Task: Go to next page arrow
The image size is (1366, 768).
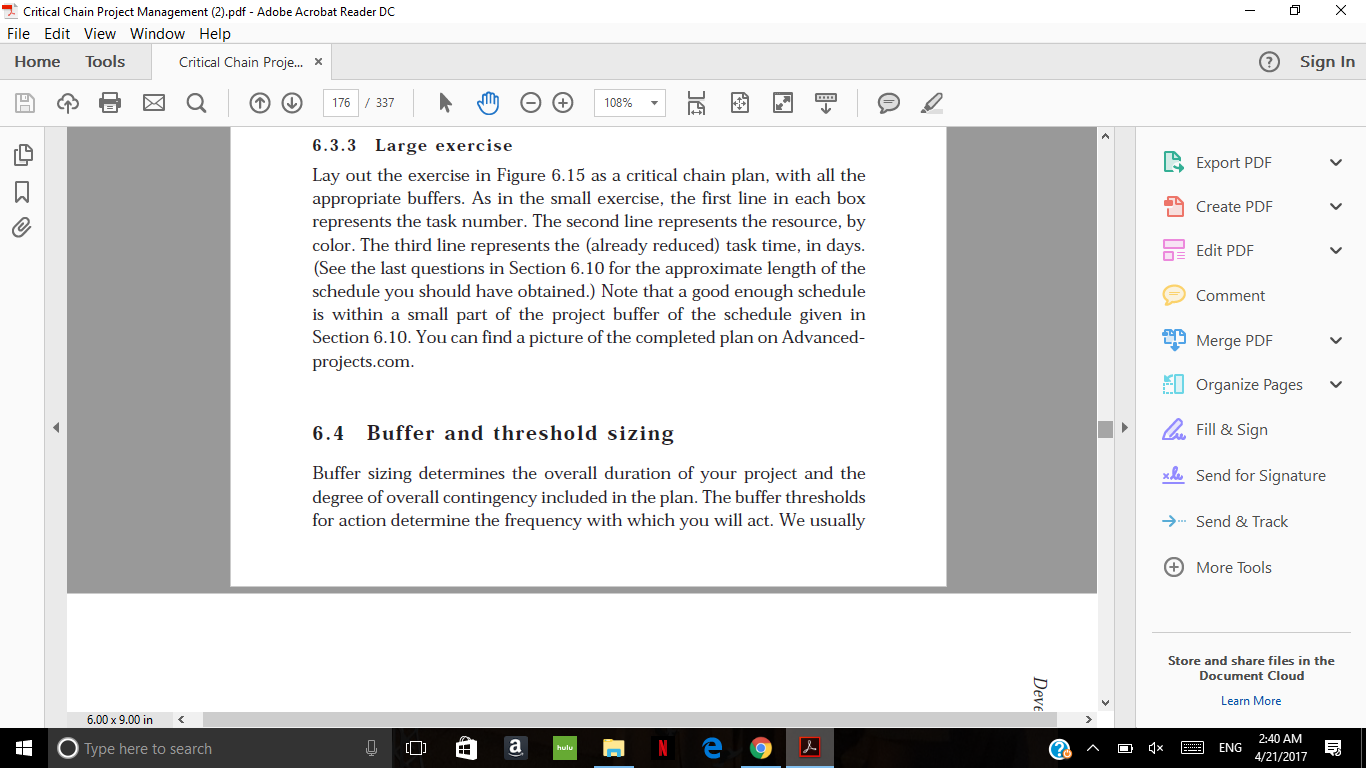Action: click(292, 103)
